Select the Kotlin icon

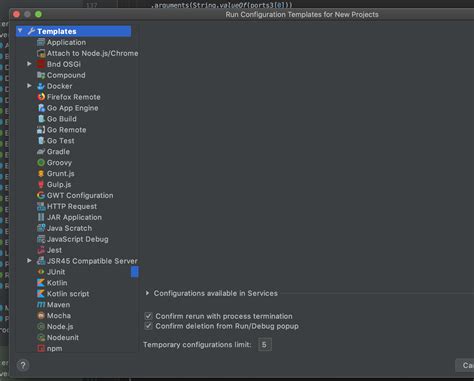click(x=41, y=283)
